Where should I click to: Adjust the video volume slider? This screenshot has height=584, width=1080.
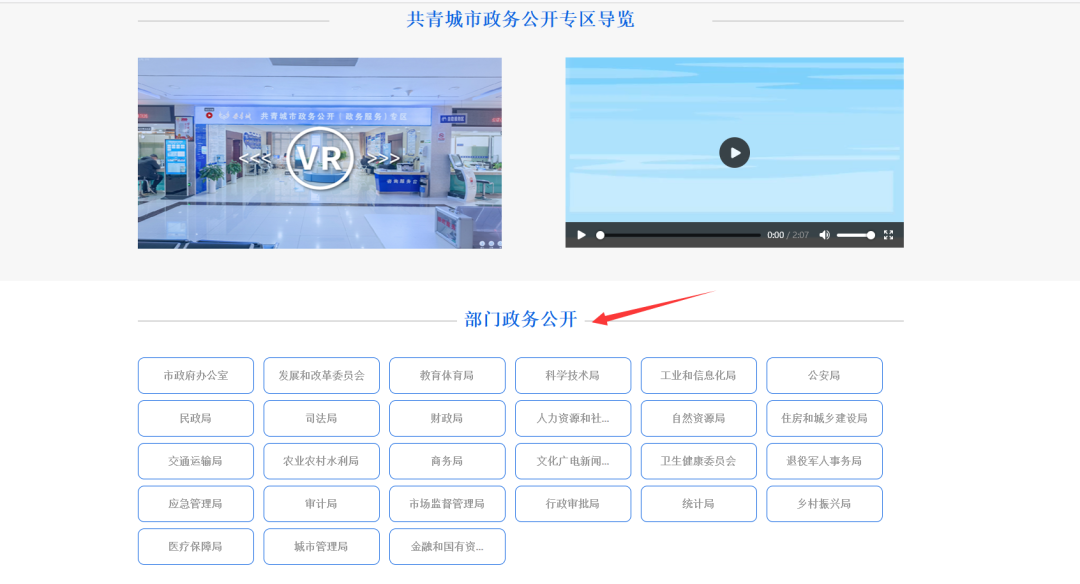[855, 235]
